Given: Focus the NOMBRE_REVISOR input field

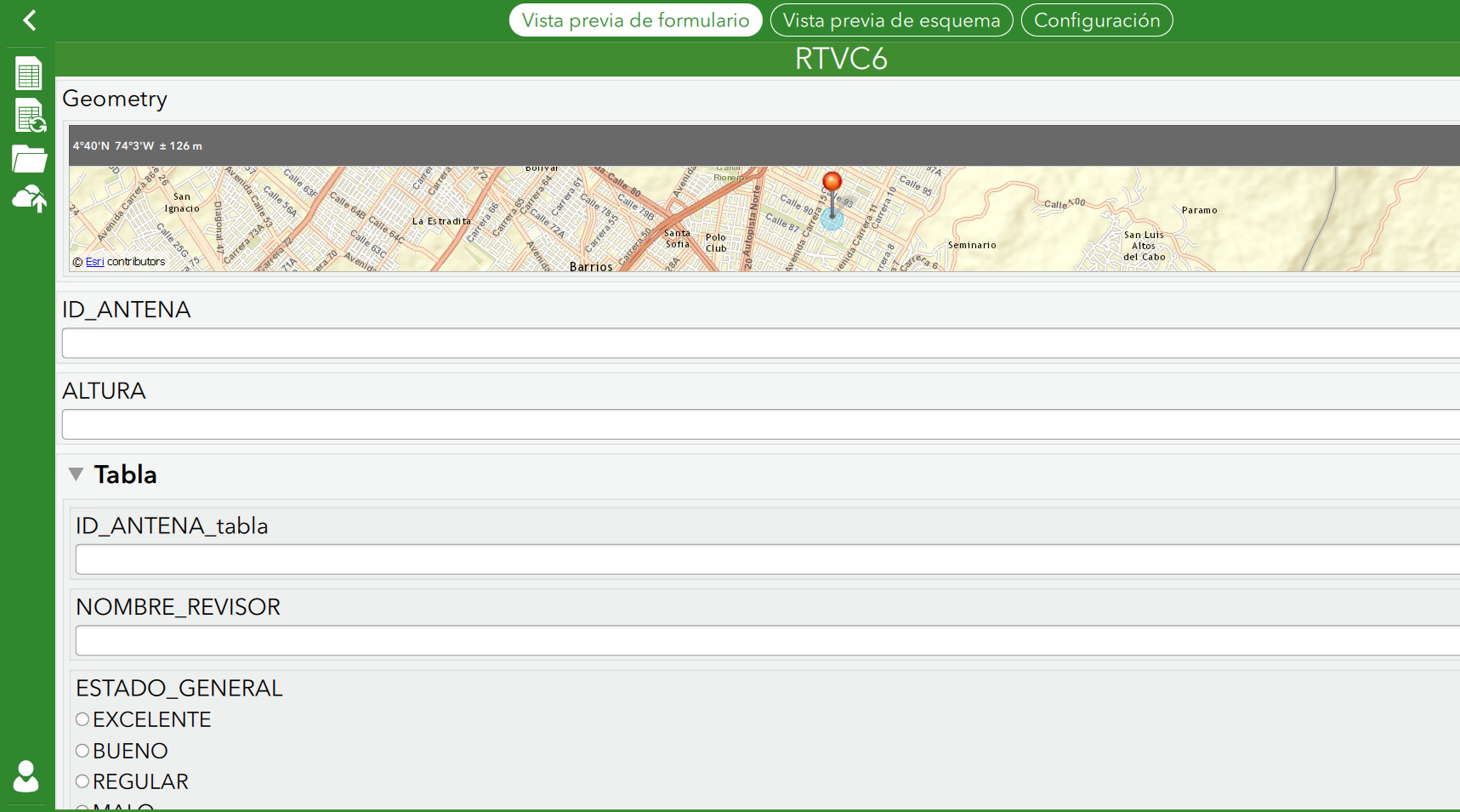Looking at the screenshot, I should [767, 641].
